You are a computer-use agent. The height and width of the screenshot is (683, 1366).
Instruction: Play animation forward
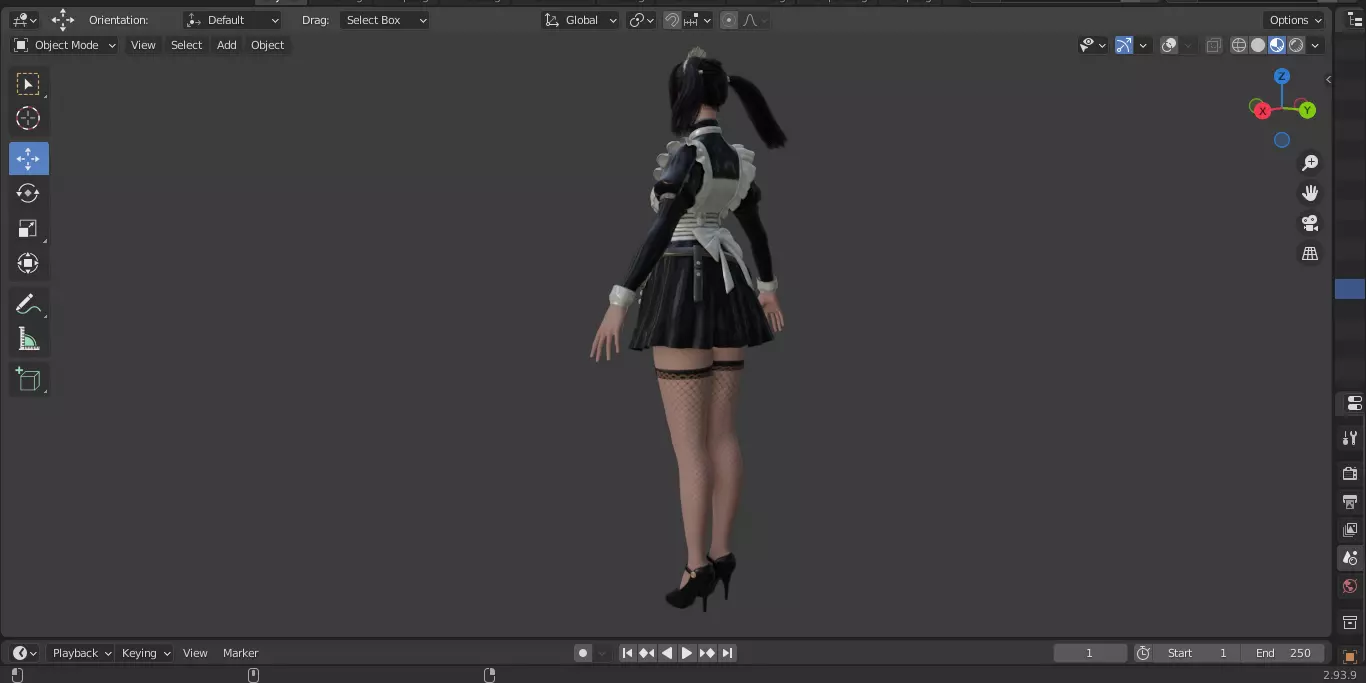point(687,653)
